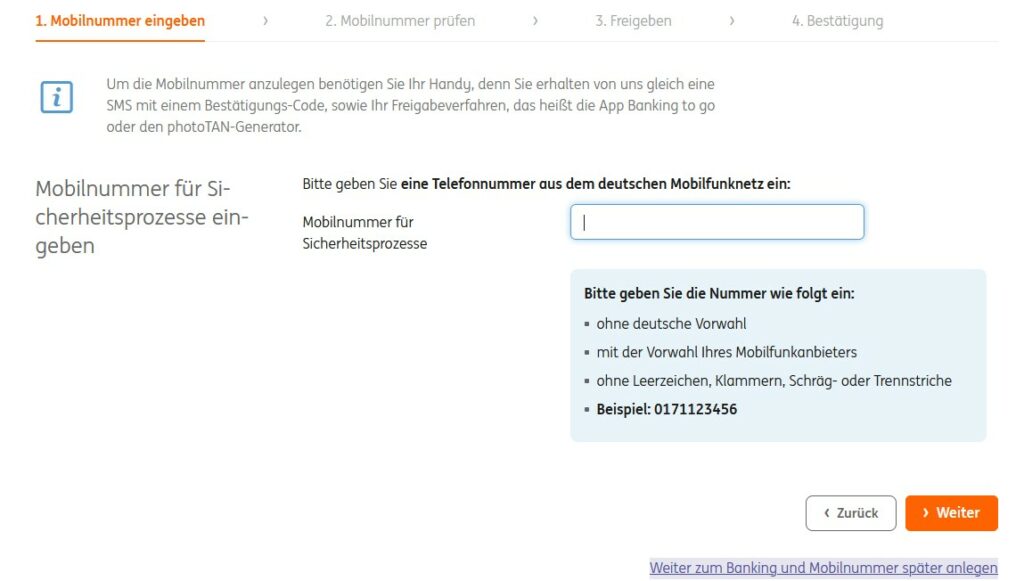Click hint 'mit der Vorwahl Ihres Mobilfunkanbieters'

(727, 353)
